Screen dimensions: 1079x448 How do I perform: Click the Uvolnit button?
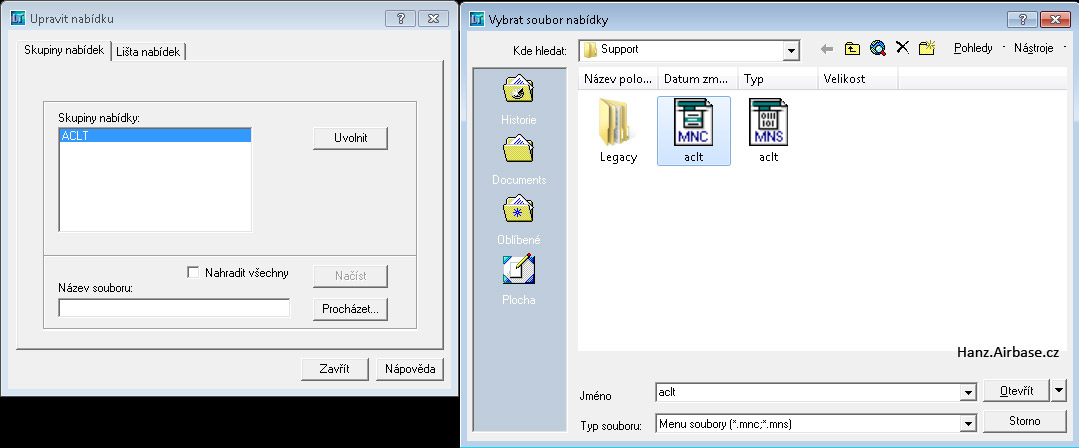[350, 138]
